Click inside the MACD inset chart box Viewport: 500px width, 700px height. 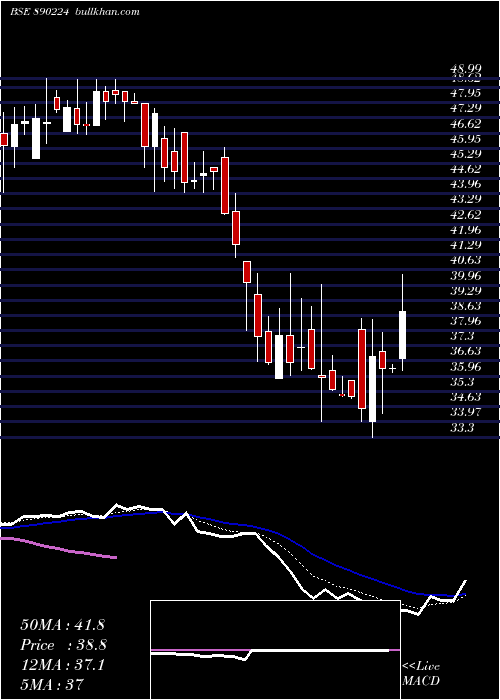click(x=275, y=650)
